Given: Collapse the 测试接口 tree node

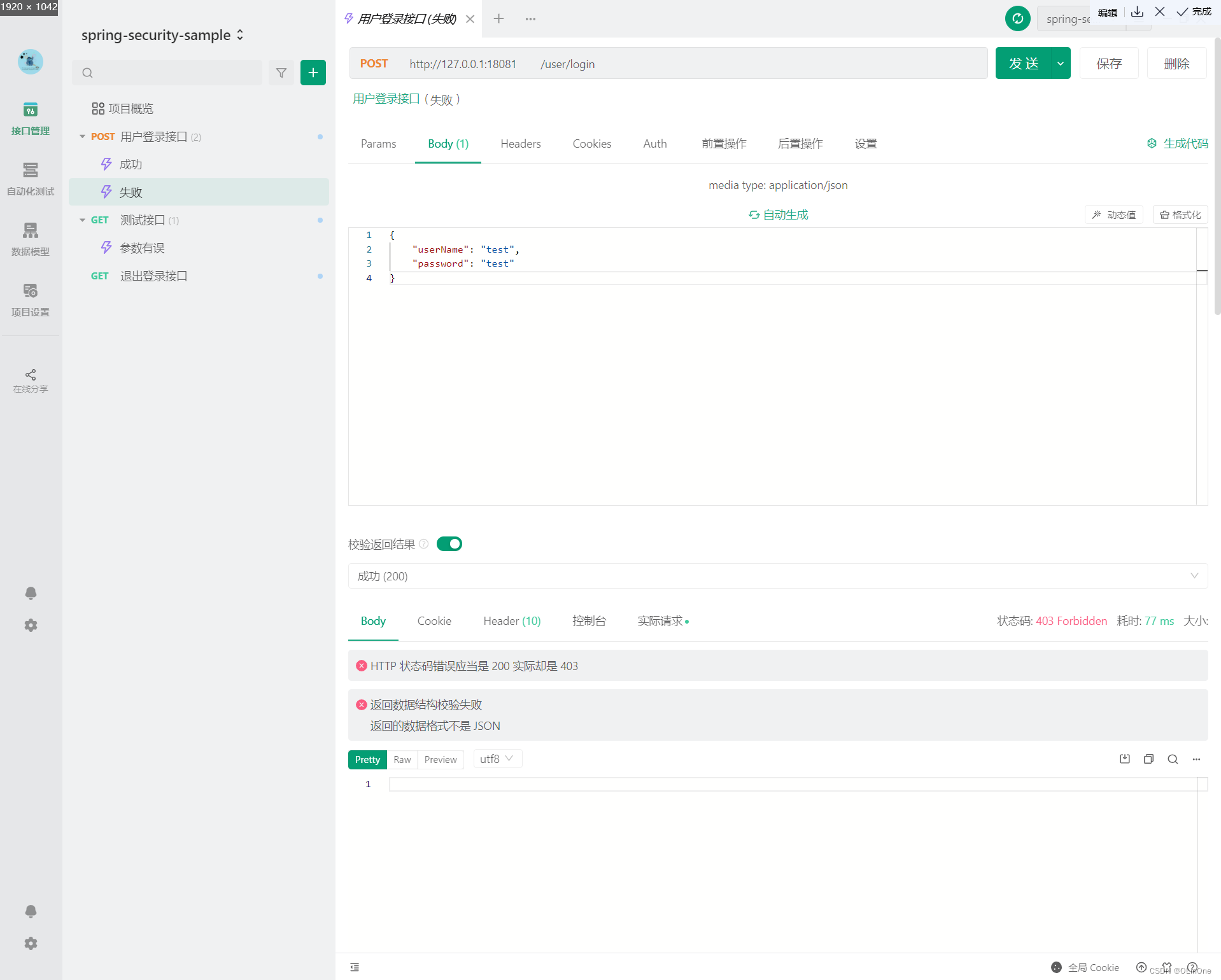Looking at the screenshot, I should [82, 220].
